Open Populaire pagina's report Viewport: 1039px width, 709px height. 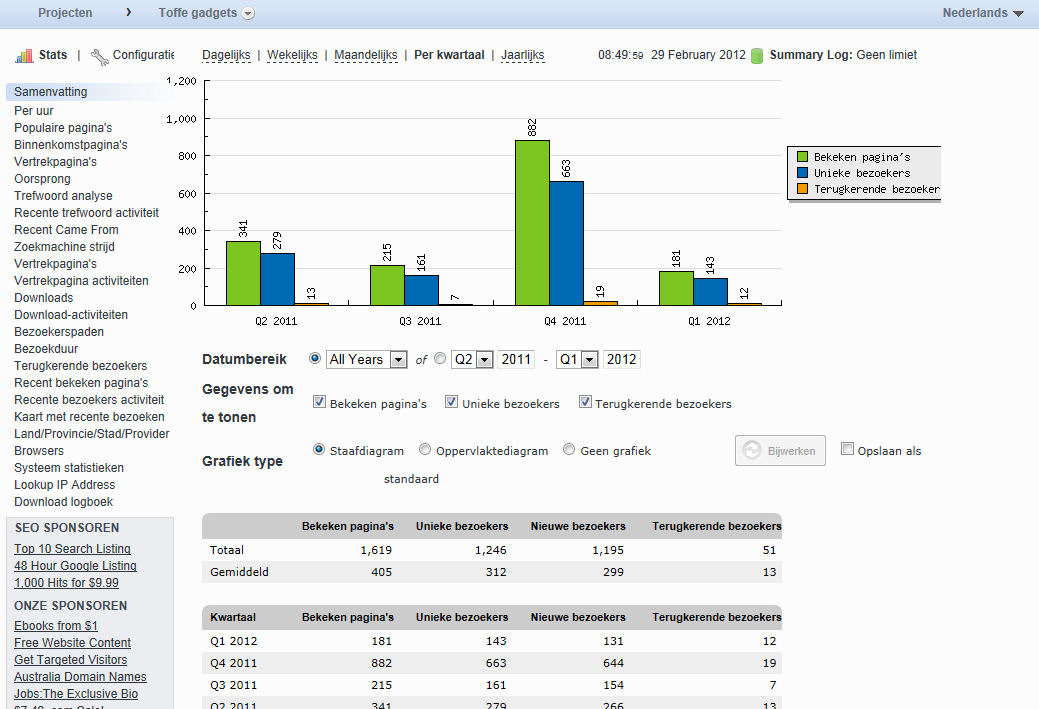[x=63, y=128]
